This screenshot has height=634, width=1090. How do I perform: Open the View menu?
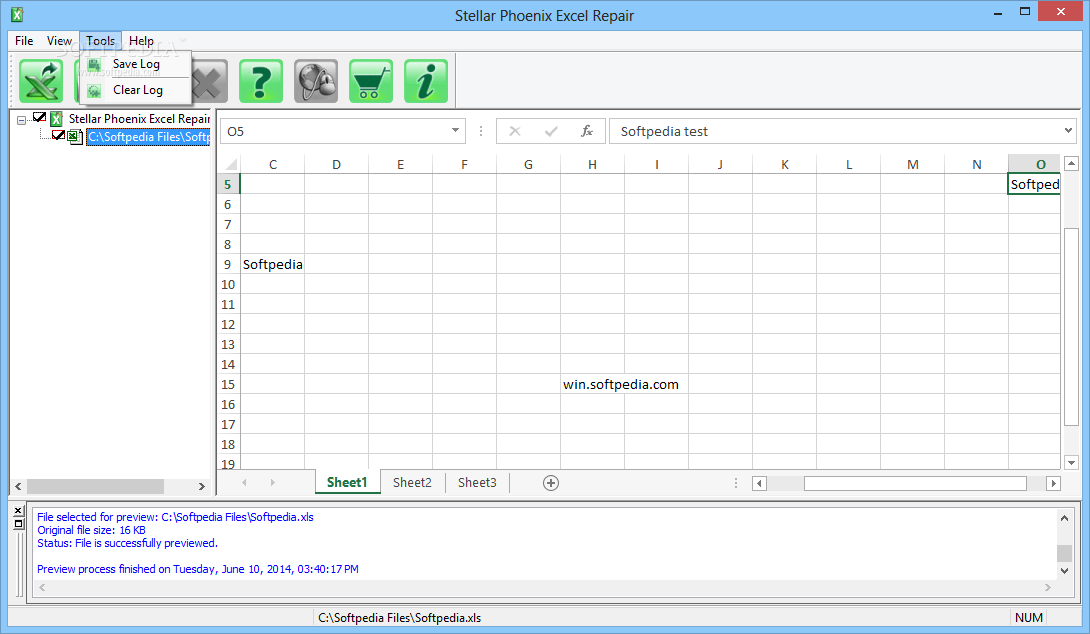[x=59, y=41]
